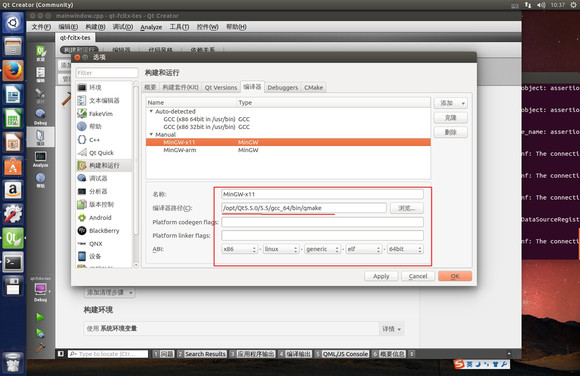580x376 pixels.
Task: Open Ubuntu Software Center from the dock
Action: [13, 166]
